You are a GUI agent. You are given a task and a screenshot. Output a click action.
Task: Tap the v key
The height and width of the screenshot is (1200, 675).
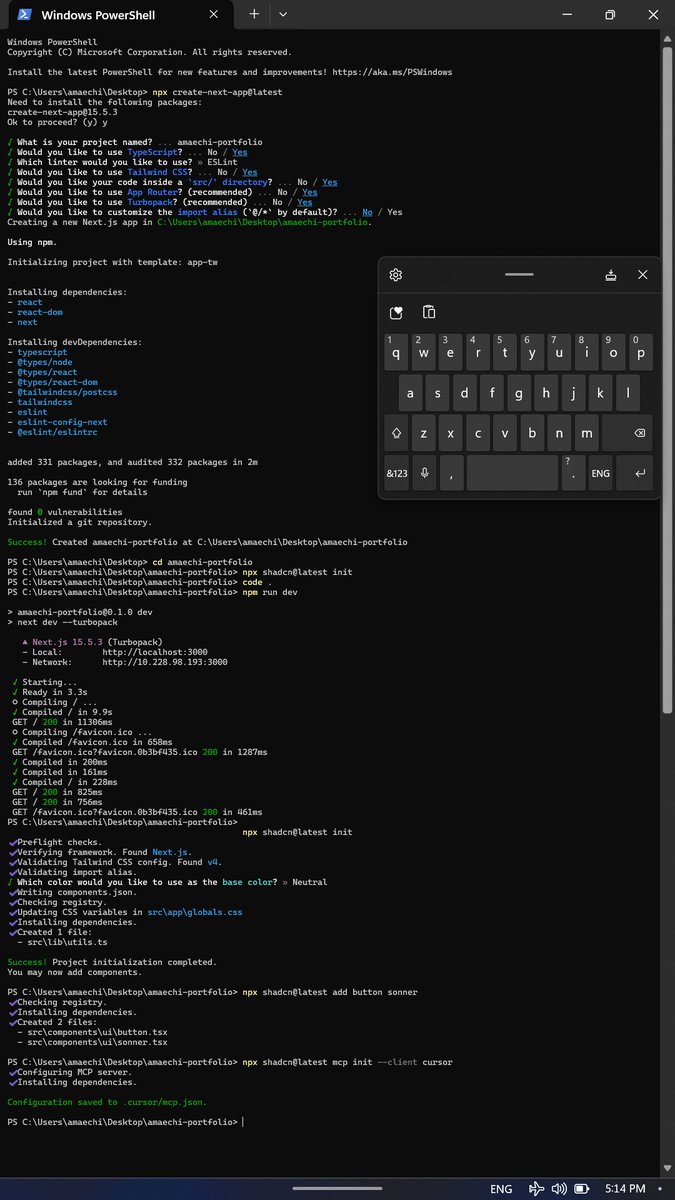coord(505,433)
